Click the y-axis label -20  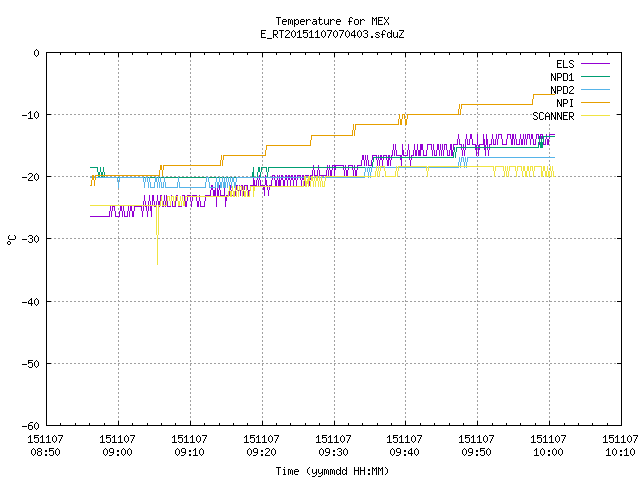tap(31, 177)
